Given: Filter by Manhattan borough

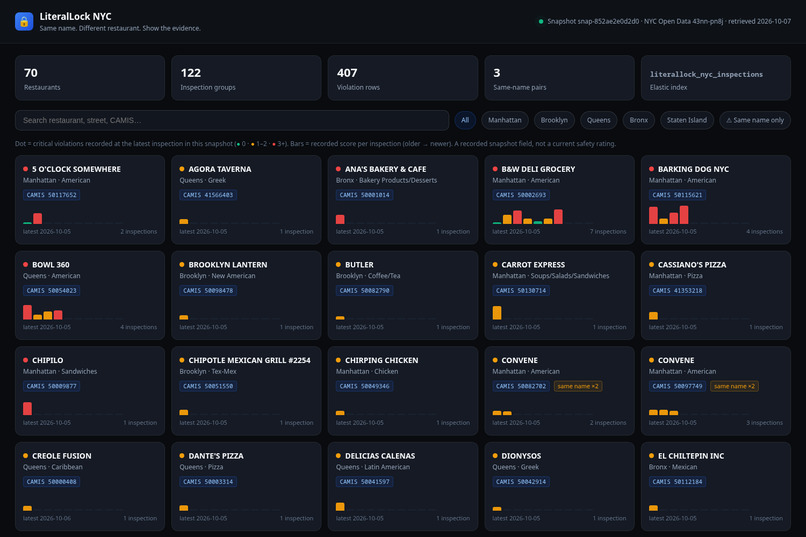Looking at the screenshot, I should (x=504, y=120).
